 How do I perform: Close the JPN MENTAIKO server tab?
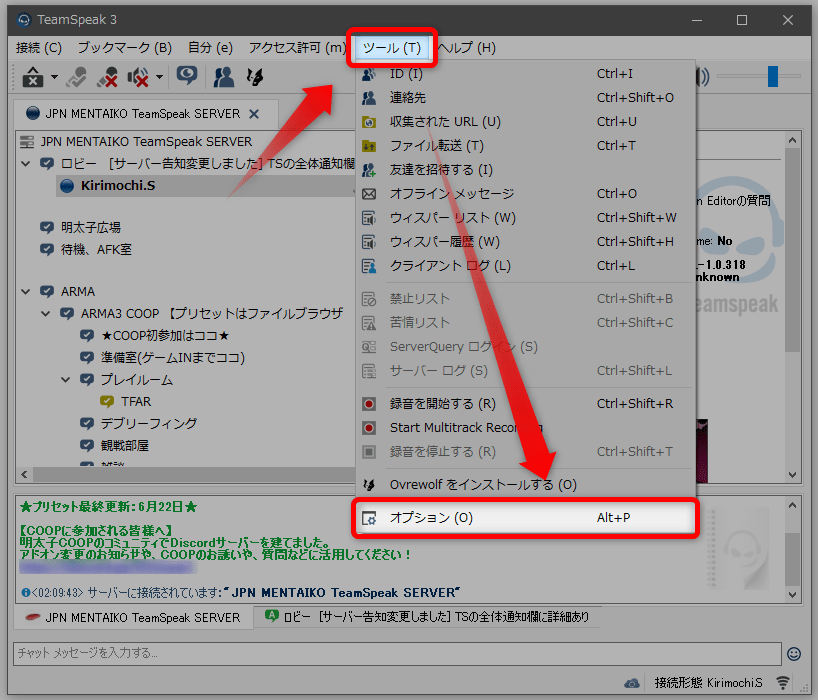coord(254,114)
